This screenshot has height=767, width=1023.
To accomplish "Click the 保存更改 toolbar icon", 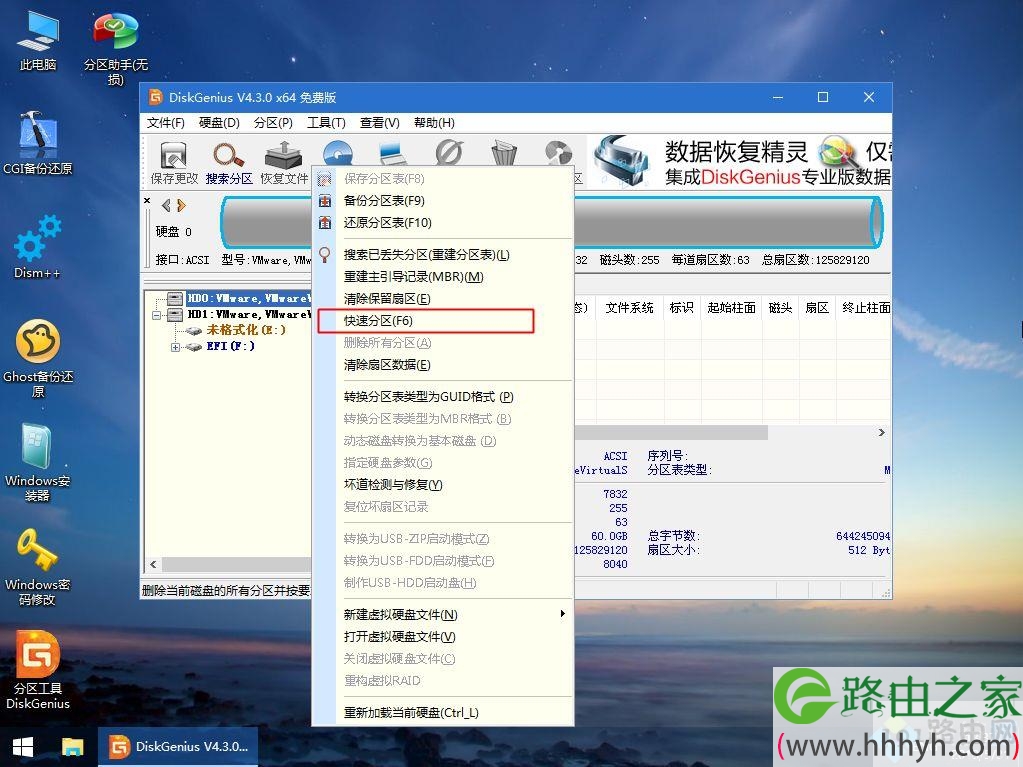I will (174, 163).
